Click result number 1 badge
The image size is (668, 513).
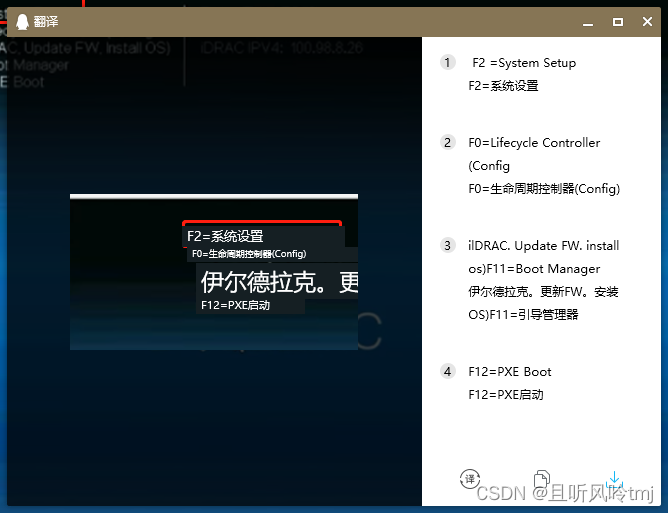click(447, 63)
